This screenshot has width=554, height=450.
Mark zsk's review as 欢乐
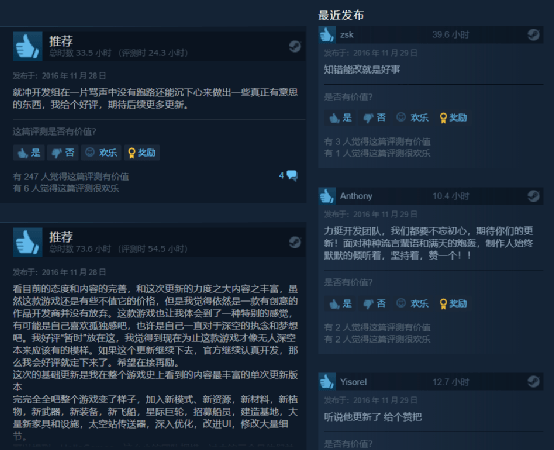(x=412, y=118)
